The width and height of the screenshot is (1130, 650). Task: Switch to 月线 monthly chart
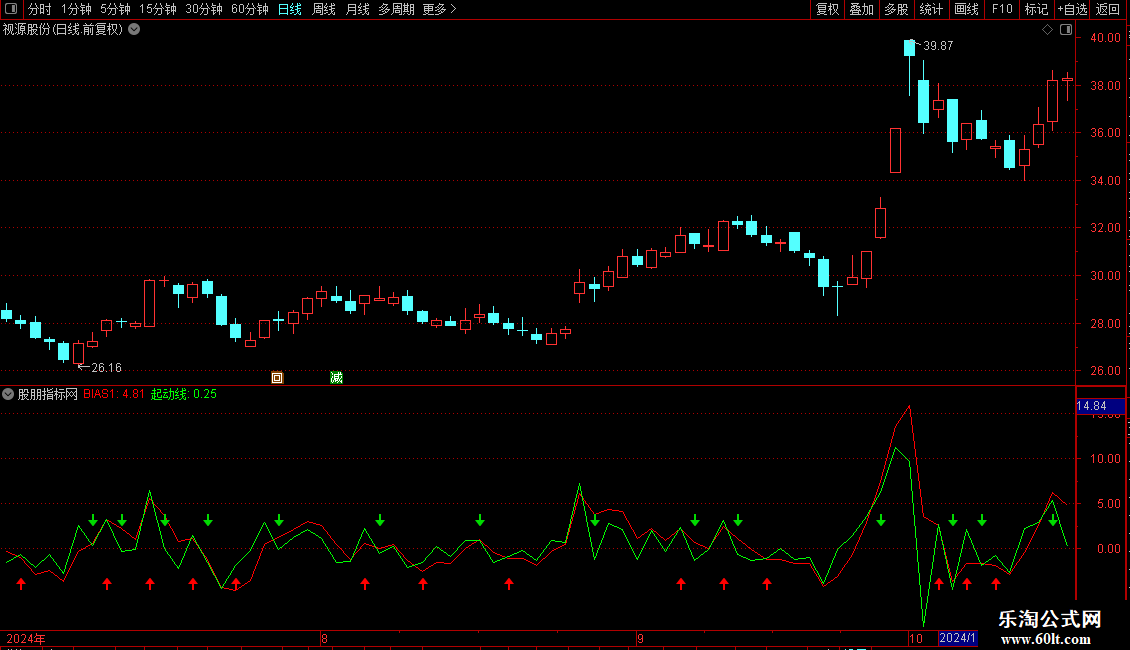pyautogui.click(x=357, y=9)
